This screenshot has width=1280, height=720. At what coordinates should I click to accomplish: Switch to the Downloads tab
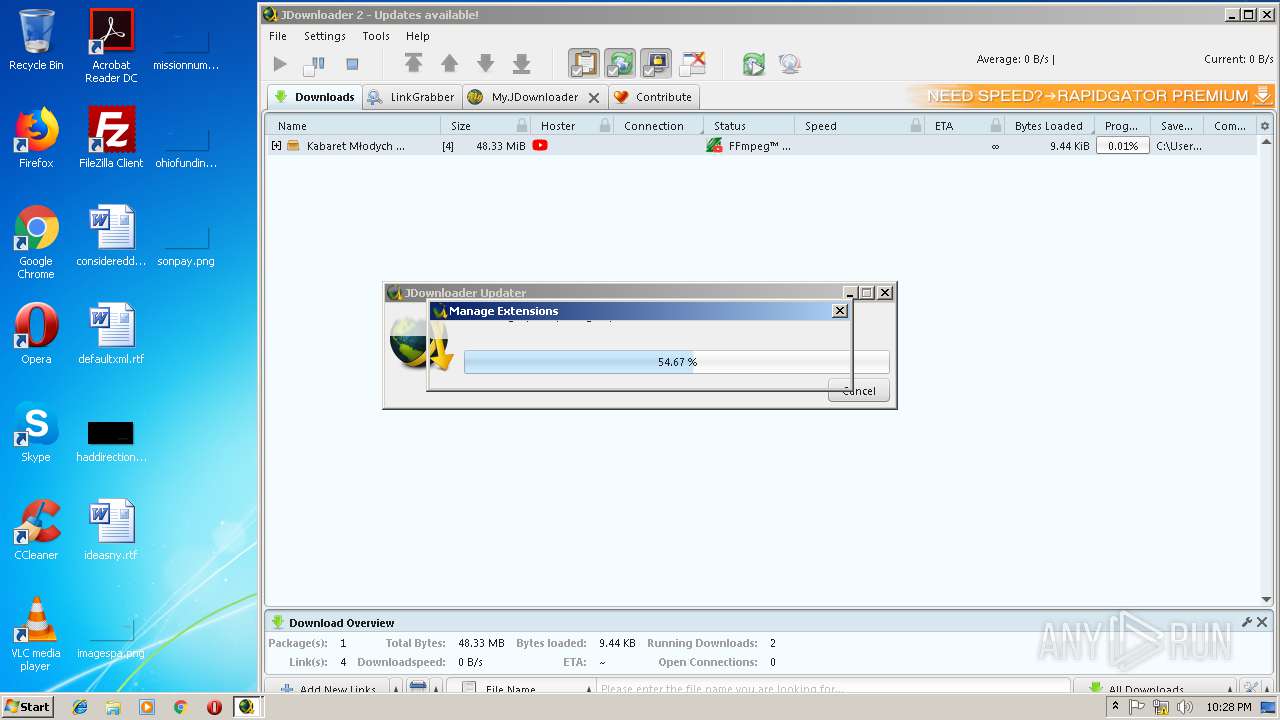(314, 97)
